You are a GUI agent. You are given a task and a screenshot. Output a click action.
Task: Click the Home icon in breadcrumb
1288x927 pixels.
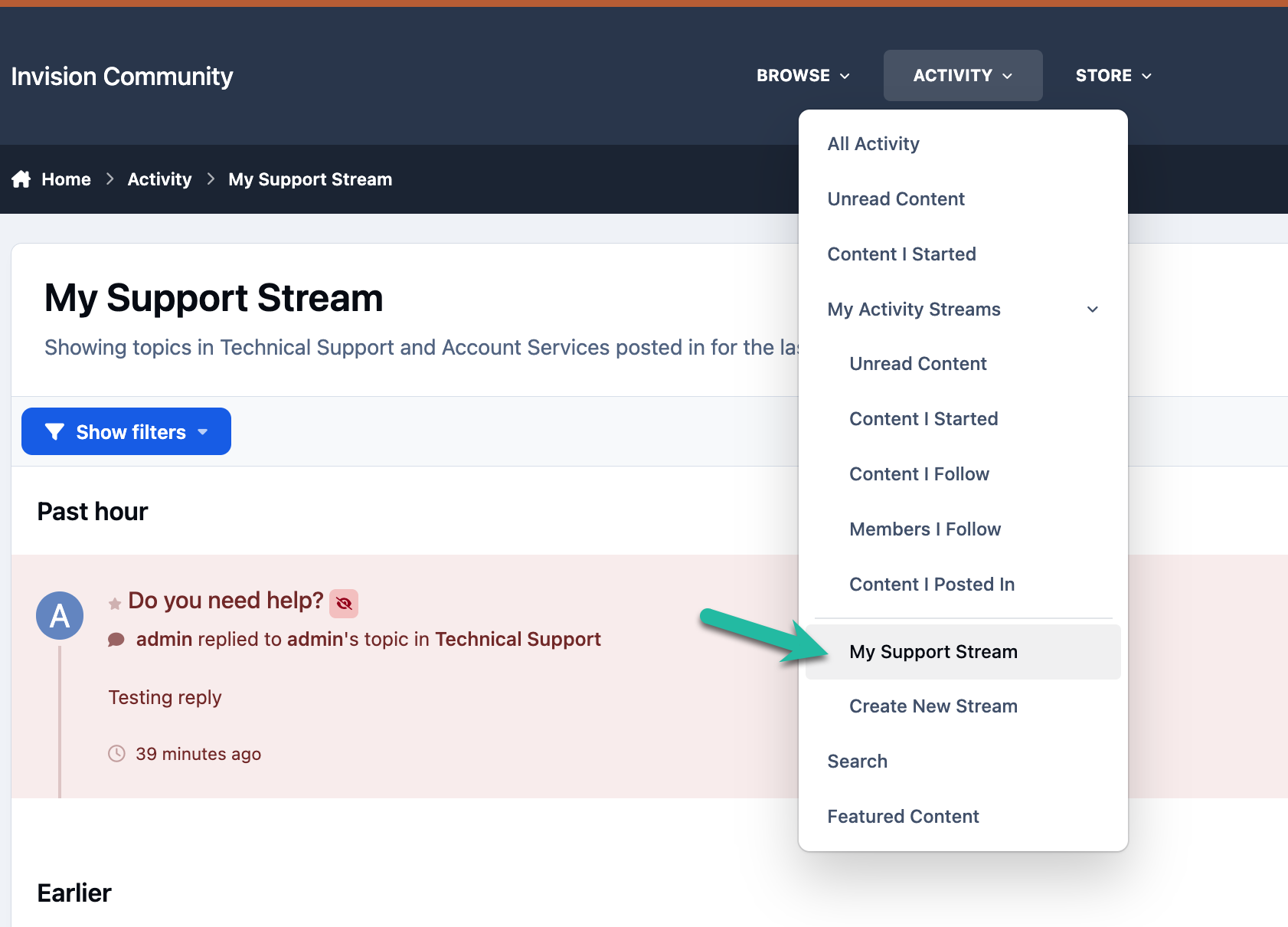21,179
